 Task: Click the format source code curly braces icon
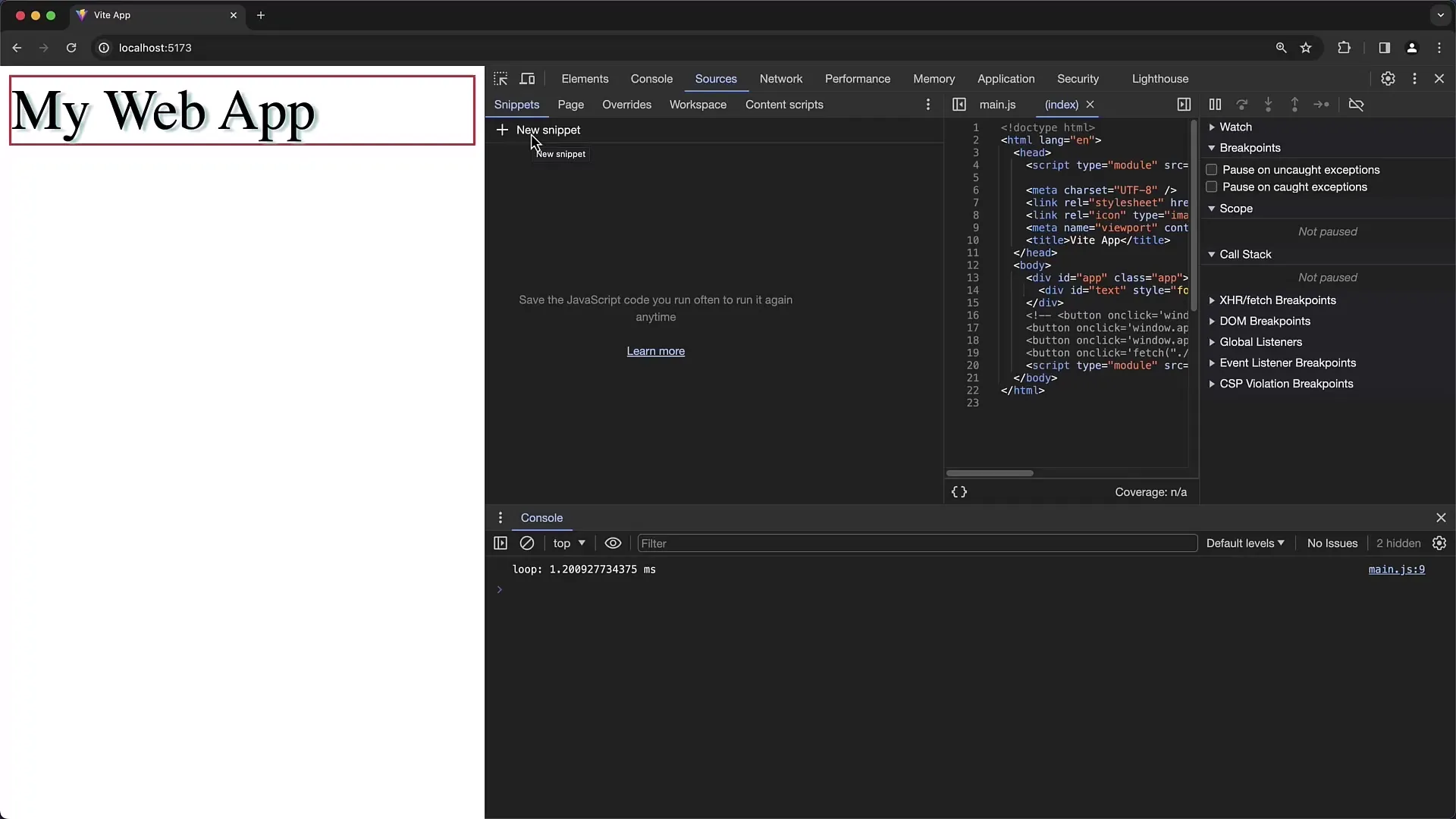point(959,491)
